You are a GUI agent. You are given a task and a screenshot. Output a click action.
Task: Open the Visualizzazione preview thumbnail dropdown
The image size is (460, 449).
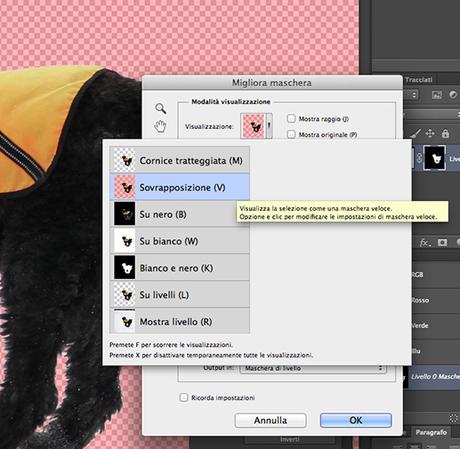click(x=256, y=126)
